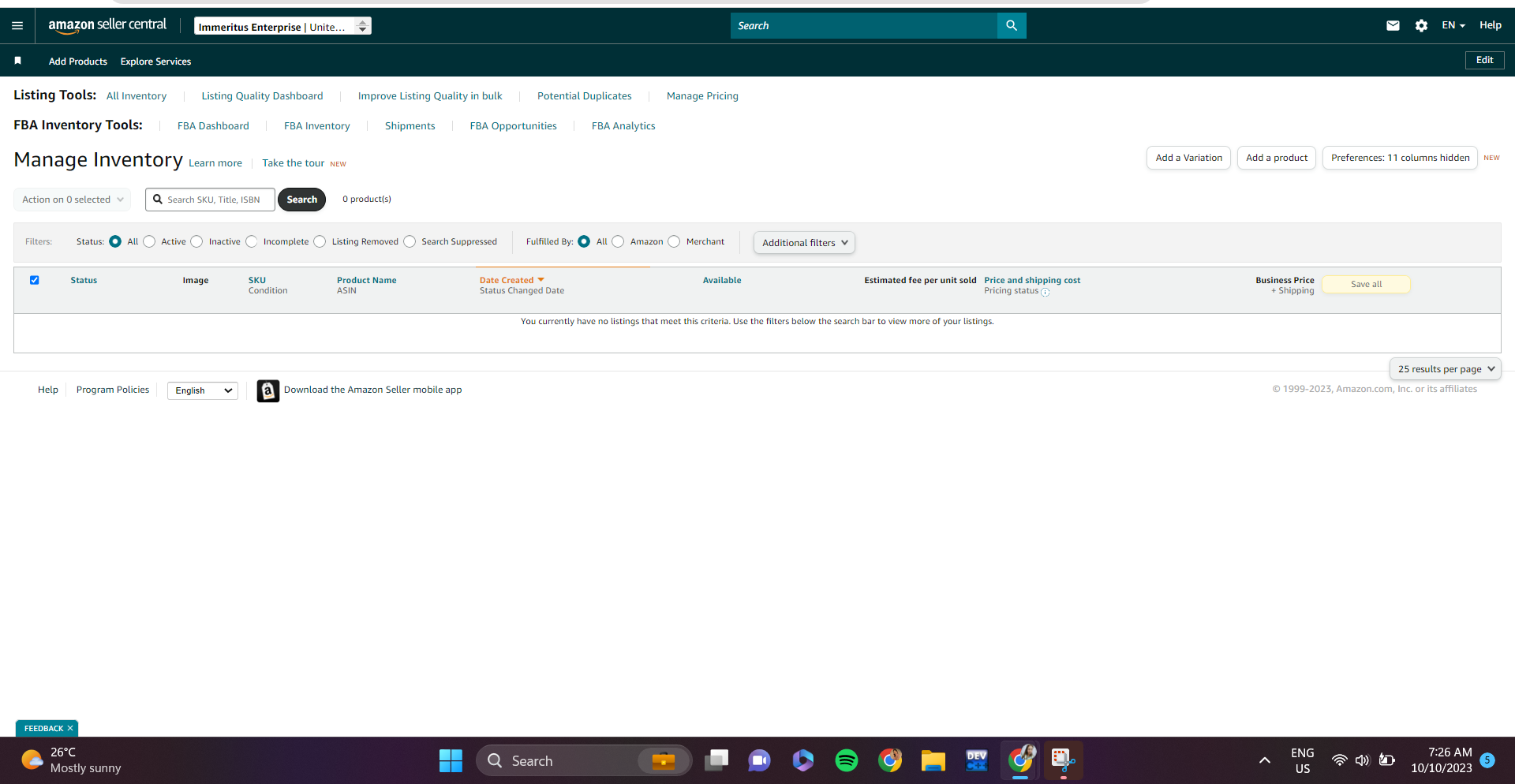Open the weather widget on taskbar
The height and width of the screenshot is (784, 1515).
(x=73, y=760)
